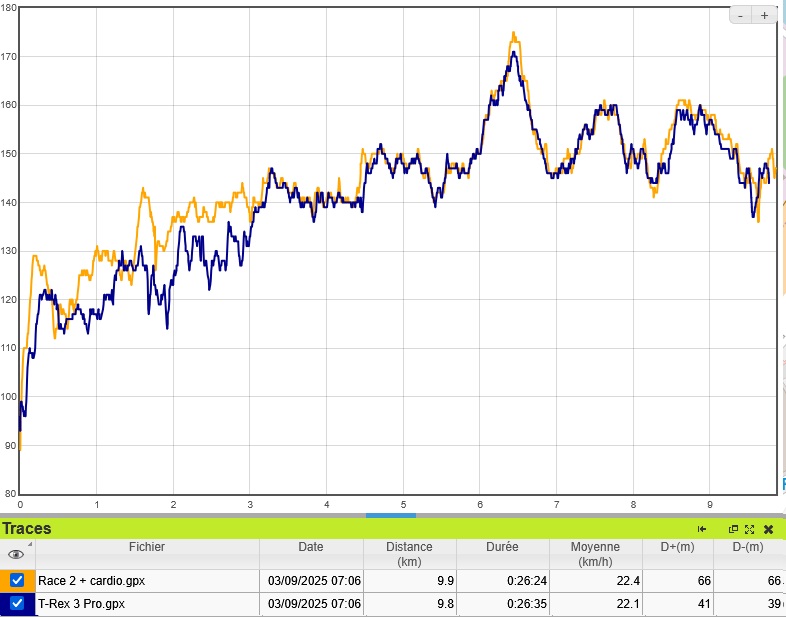This screenshot has height=617, width=786.
Task: Click the blue splitter handle above Traces
Action: point(390,515)
